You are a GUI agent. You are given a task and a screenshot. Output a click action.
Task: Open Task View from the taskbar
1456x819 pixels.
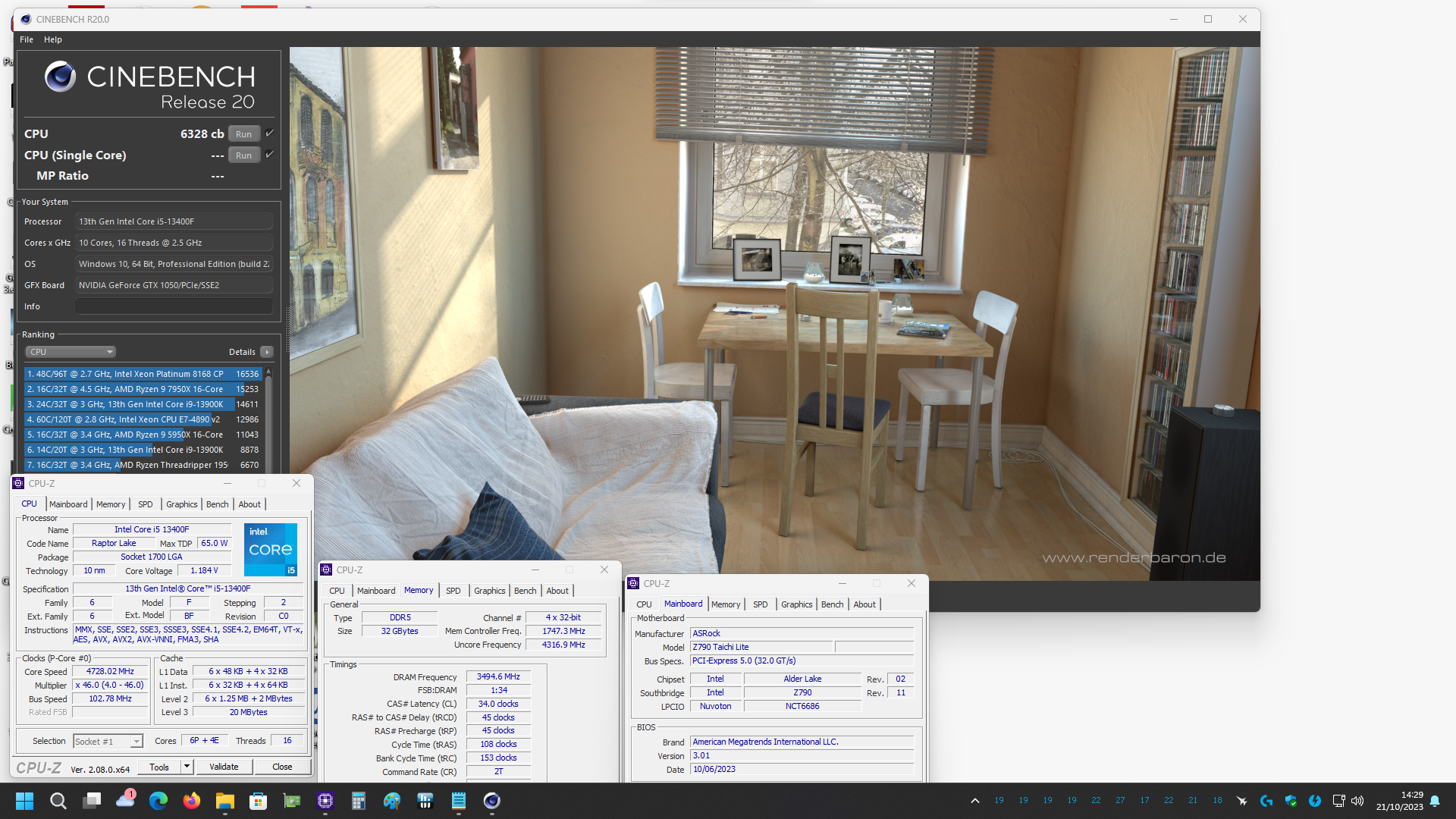click(92, 801)
